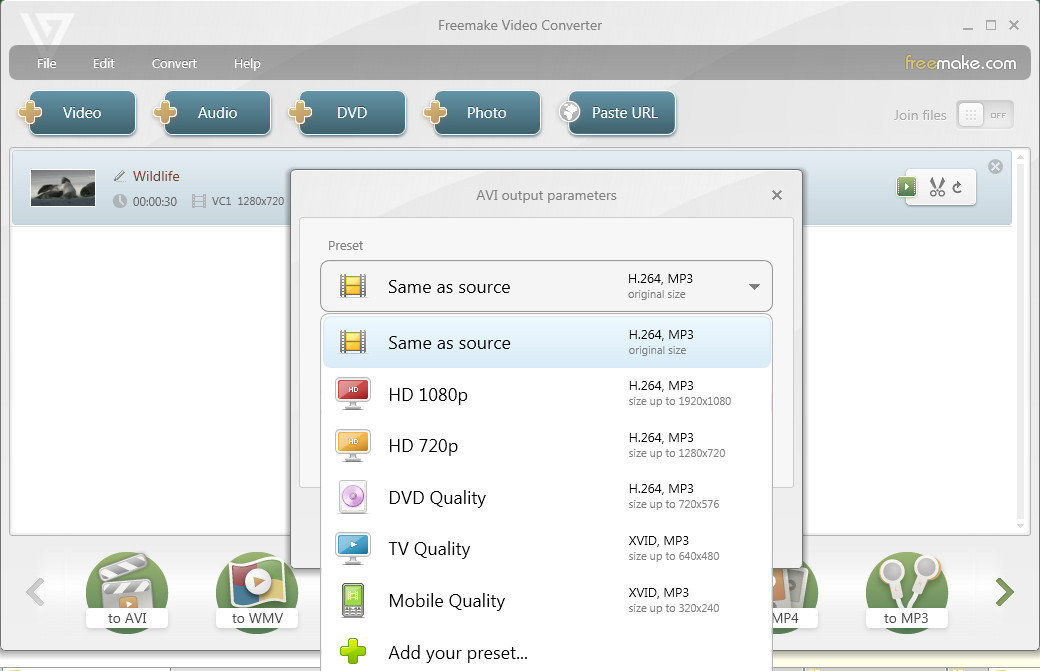
Task: Click the 00:00:30 duration text
Action: [155, 202]
